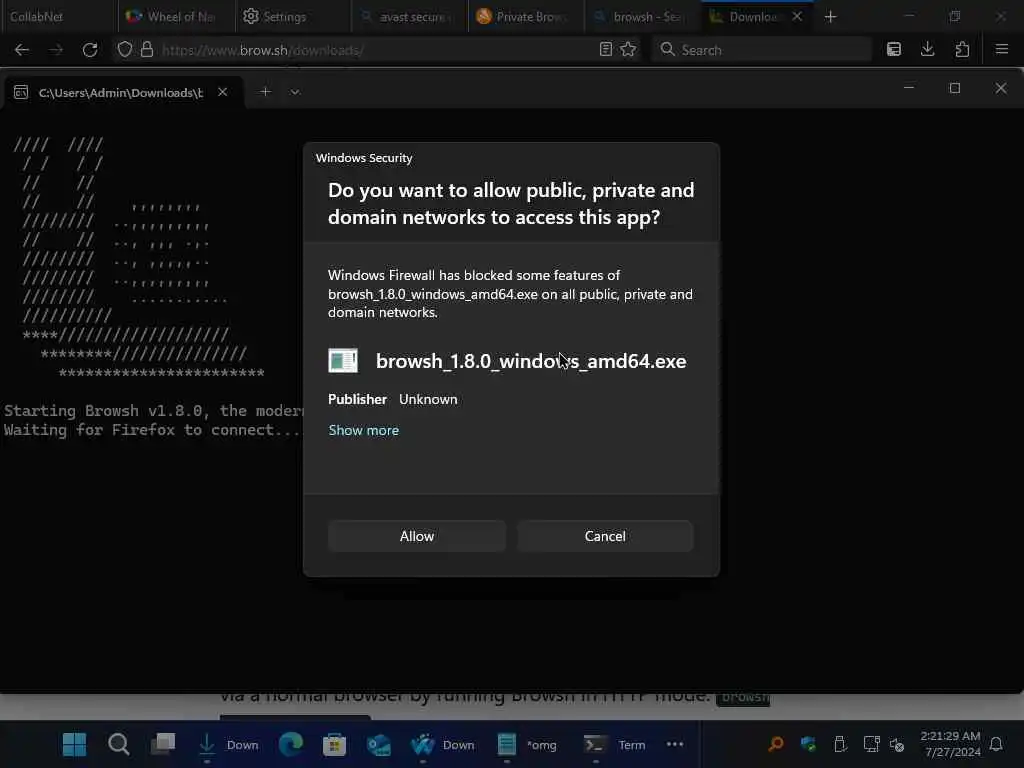Open the omg Notepad taskbar item
Viewport: 1024px width, 768px height.
[x=527, y=744]
